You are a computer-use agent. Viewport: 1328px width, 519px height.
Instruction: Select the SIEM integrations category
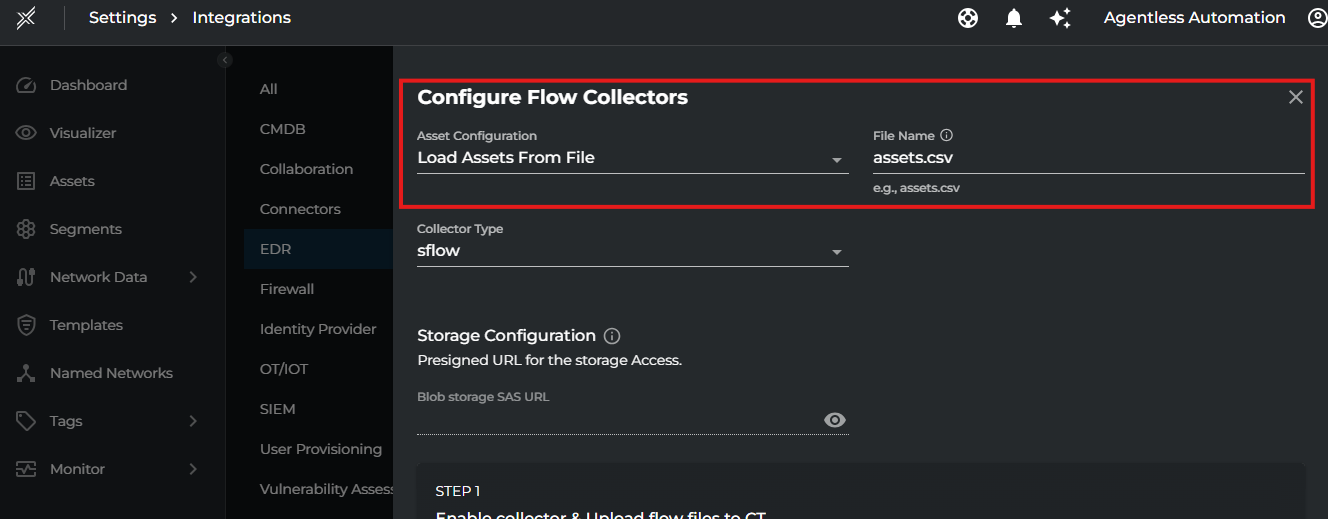(278, 409)
